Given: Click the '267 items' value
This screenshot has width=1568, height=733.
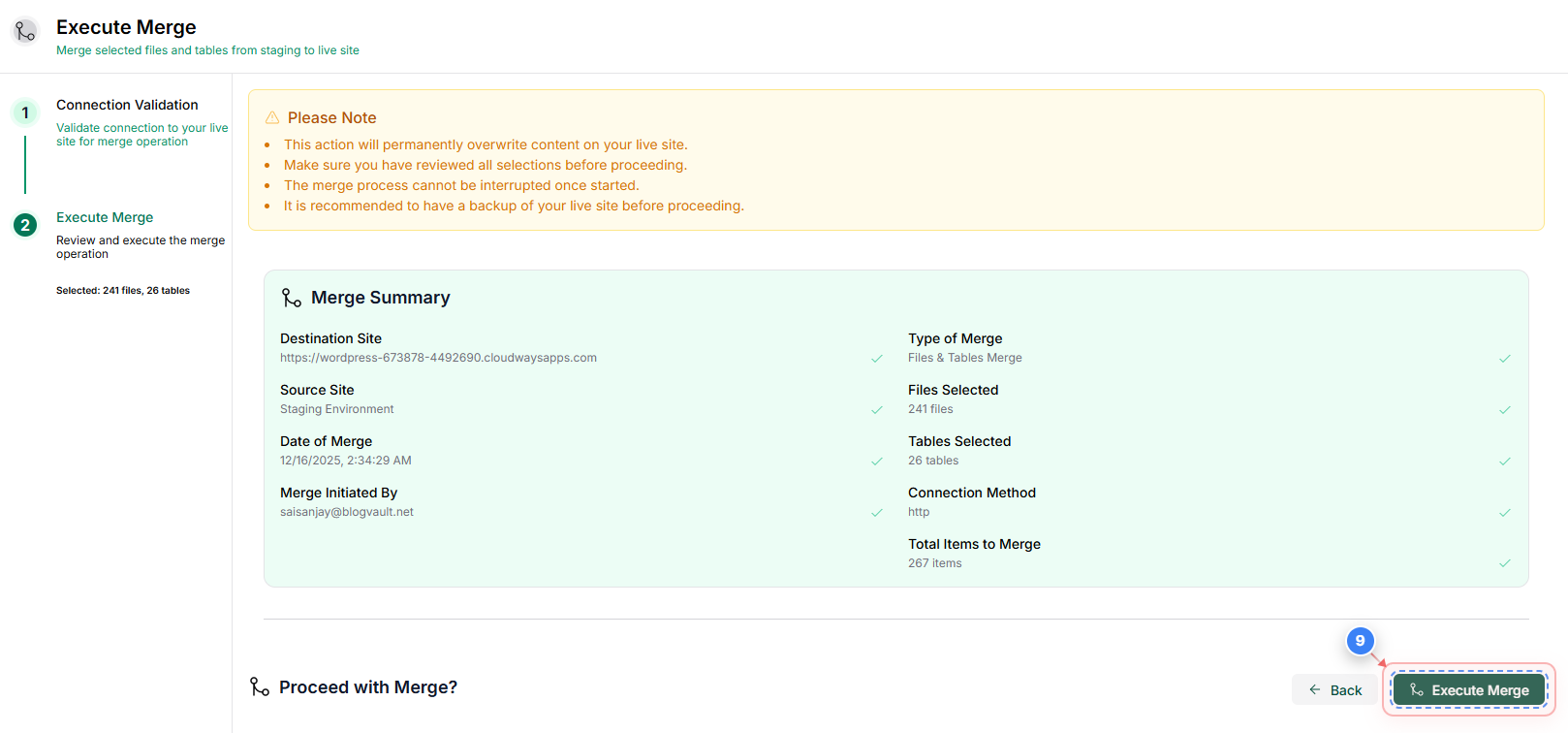Looking at the screenshot, I should tap(935, 563).
